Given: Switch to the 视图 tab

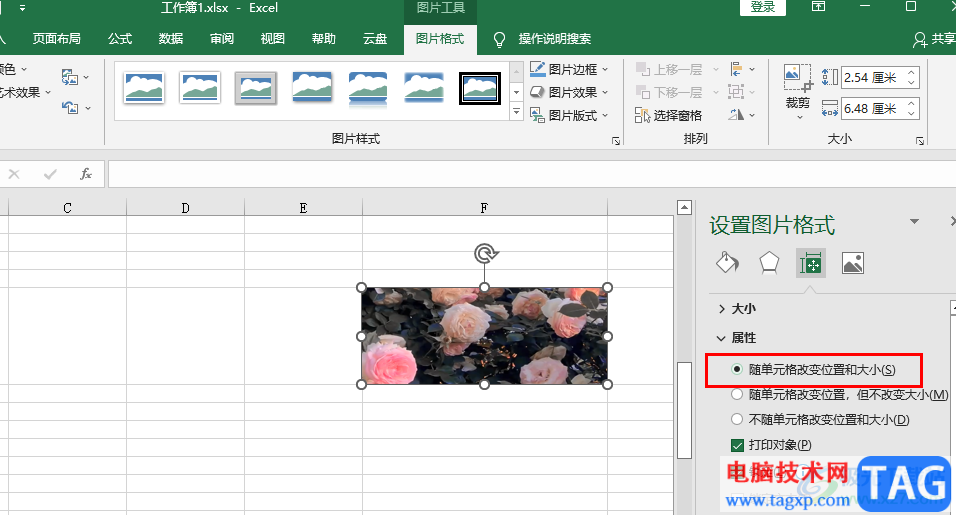Looking at the screenshot, I should 273,39.
